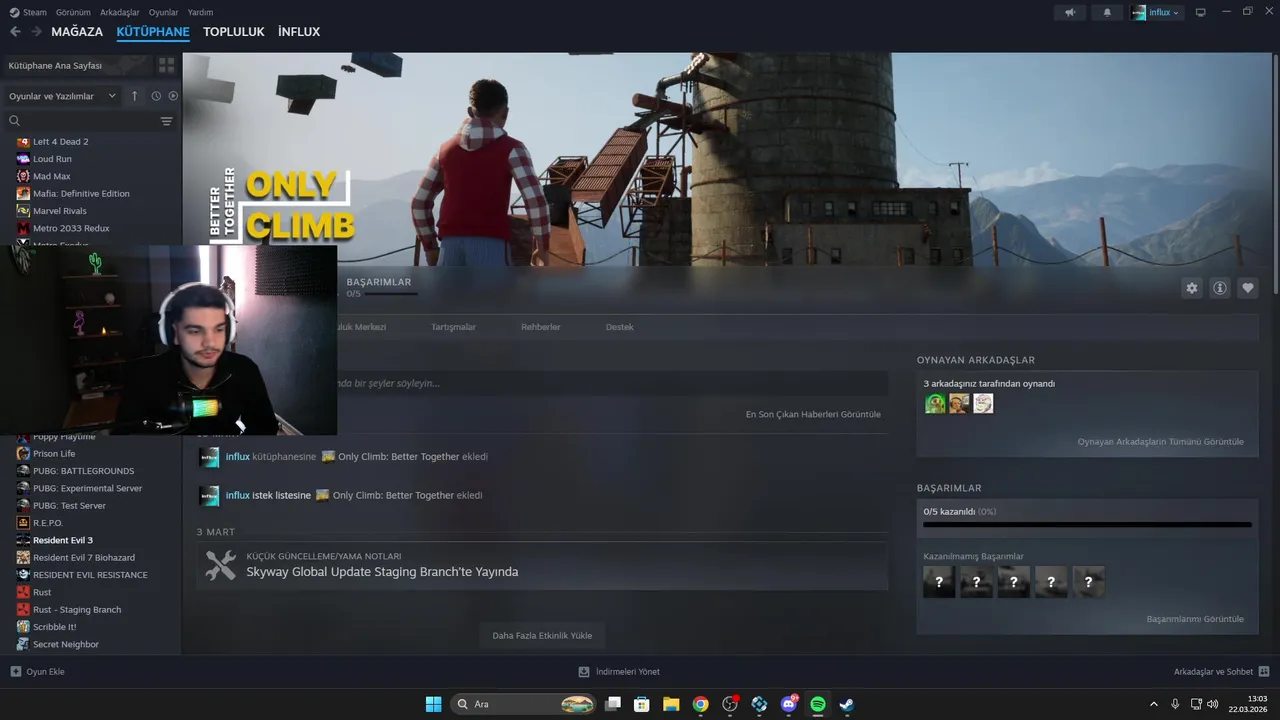Open the Oyunlar menu
The height and width of the screenshot is (720, 1280).
point(163,12)
